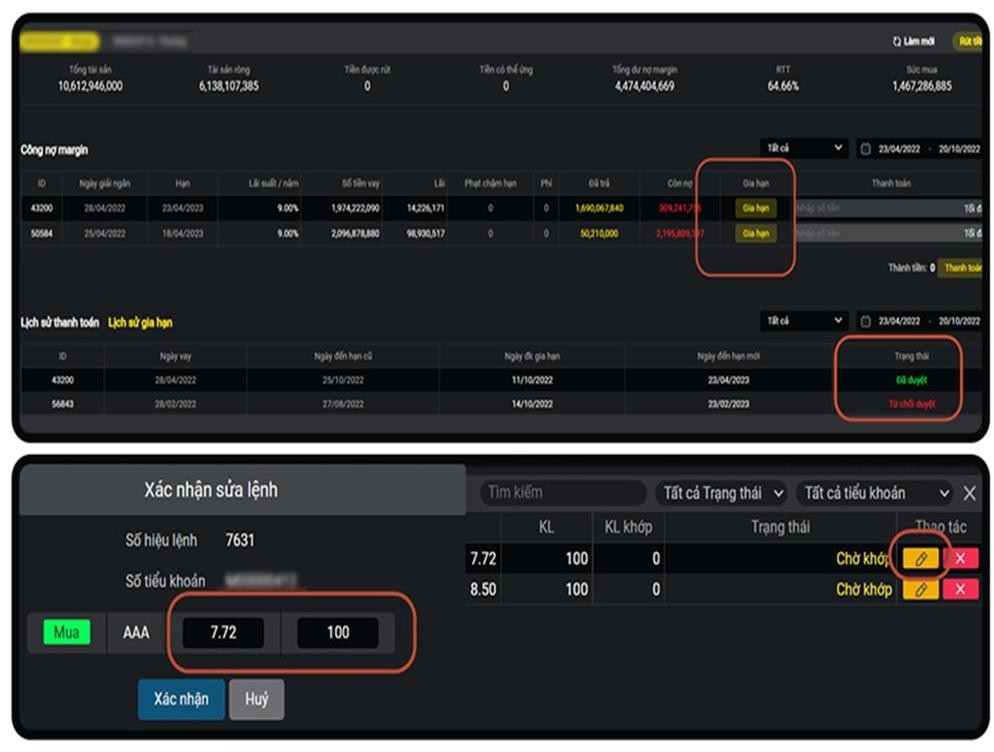Image resolution: width=994 pixels, height=752 pixels.
Task: Click the Tìm kiếm search field
Action: coord(562,493)
